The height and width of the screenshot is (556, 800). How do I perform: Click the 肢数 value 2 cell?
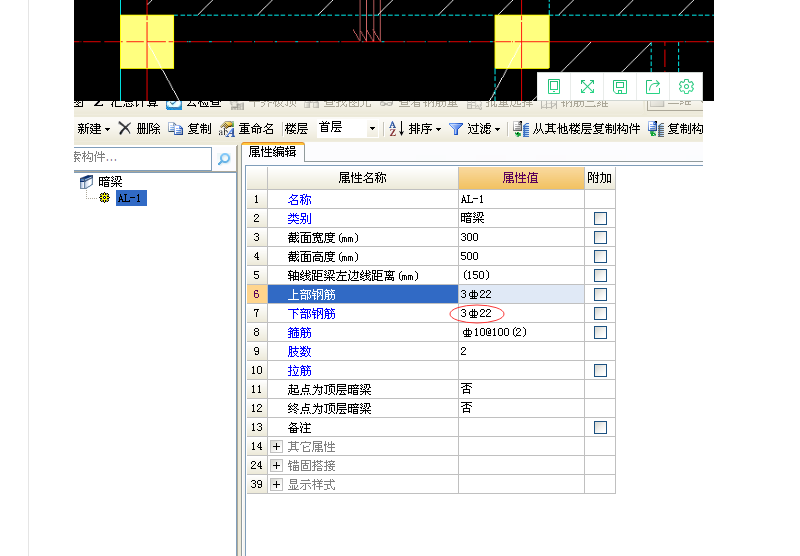pos(521,351)
